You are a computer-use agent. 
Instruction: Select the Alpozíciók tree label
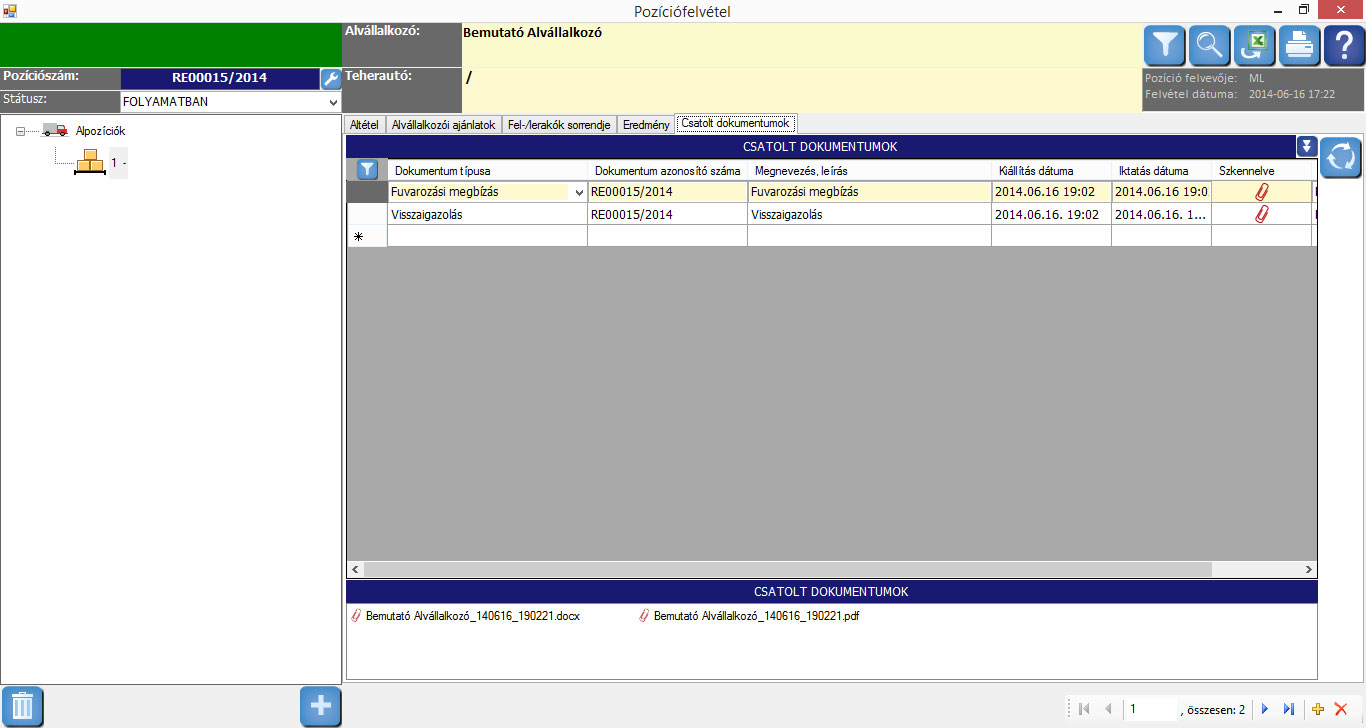click(x=101, y=130)
